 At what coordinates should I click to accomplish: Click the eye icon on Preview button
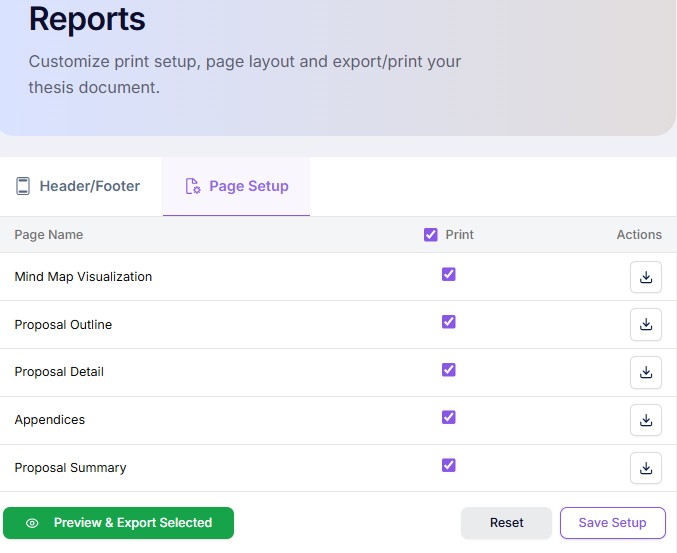click(x=32, y=523)
